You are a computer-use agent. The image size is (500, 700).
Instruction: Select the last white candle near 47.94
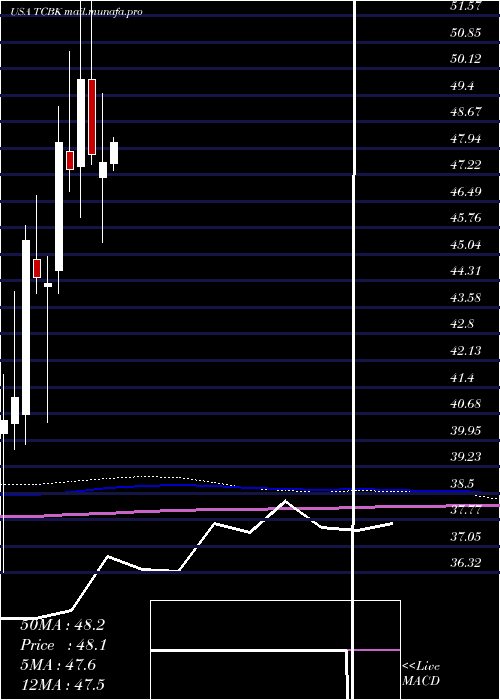pos(114,153)
